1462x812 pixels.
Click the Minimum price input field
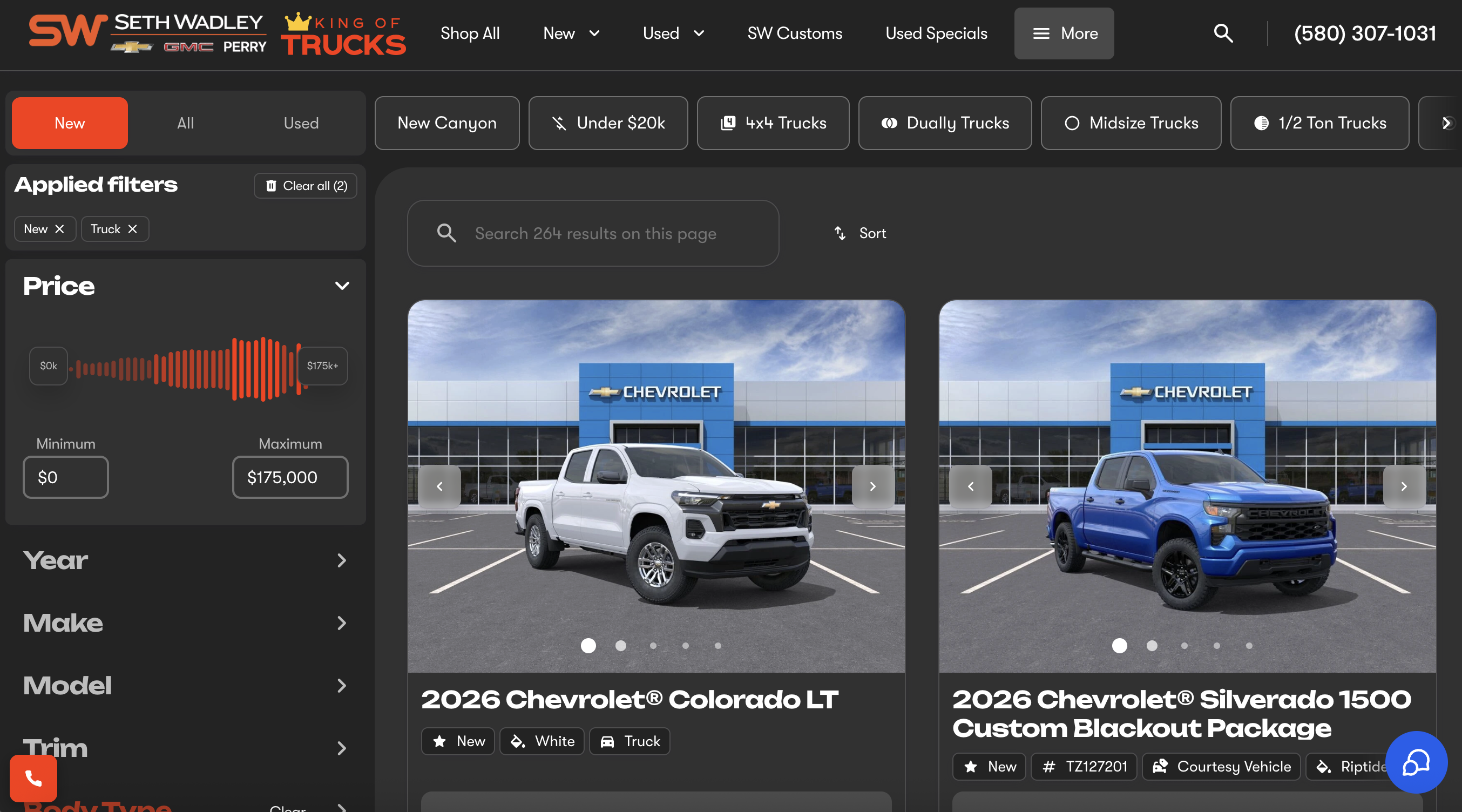[x=66, y=477]
